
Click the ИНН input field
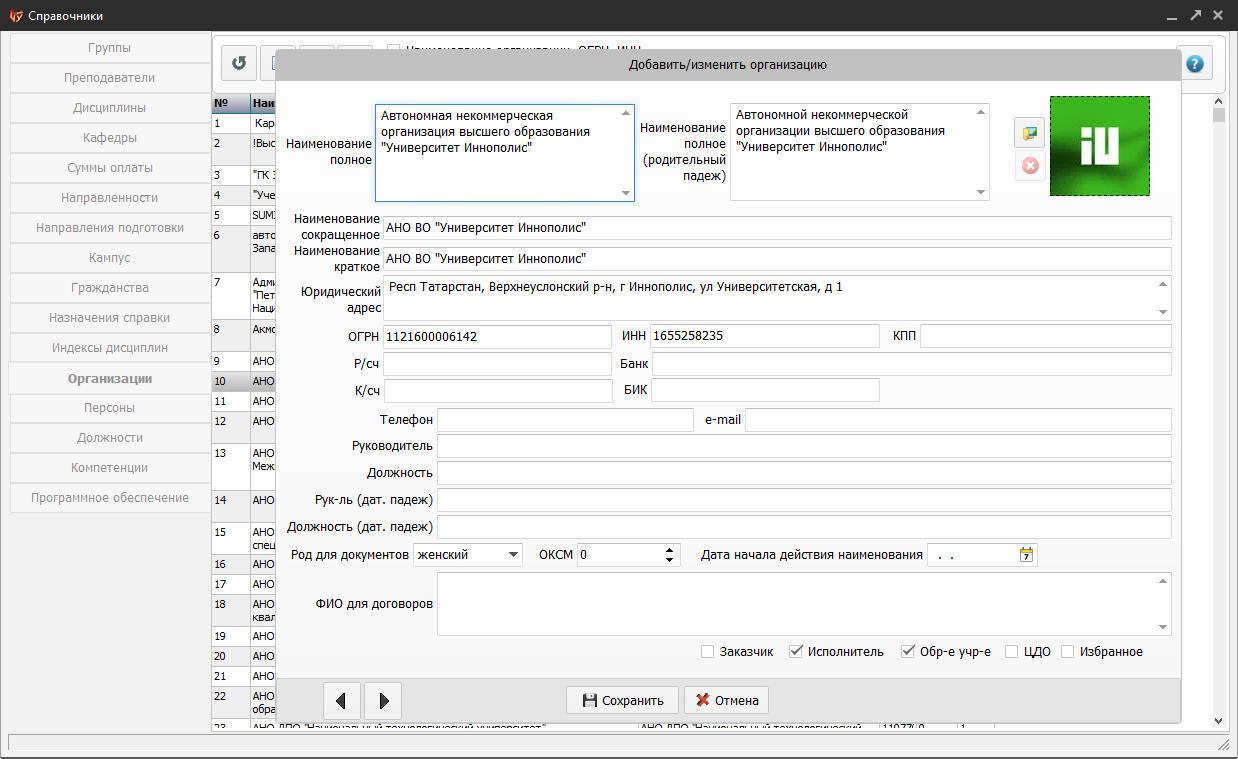click(x=765, y=336)
